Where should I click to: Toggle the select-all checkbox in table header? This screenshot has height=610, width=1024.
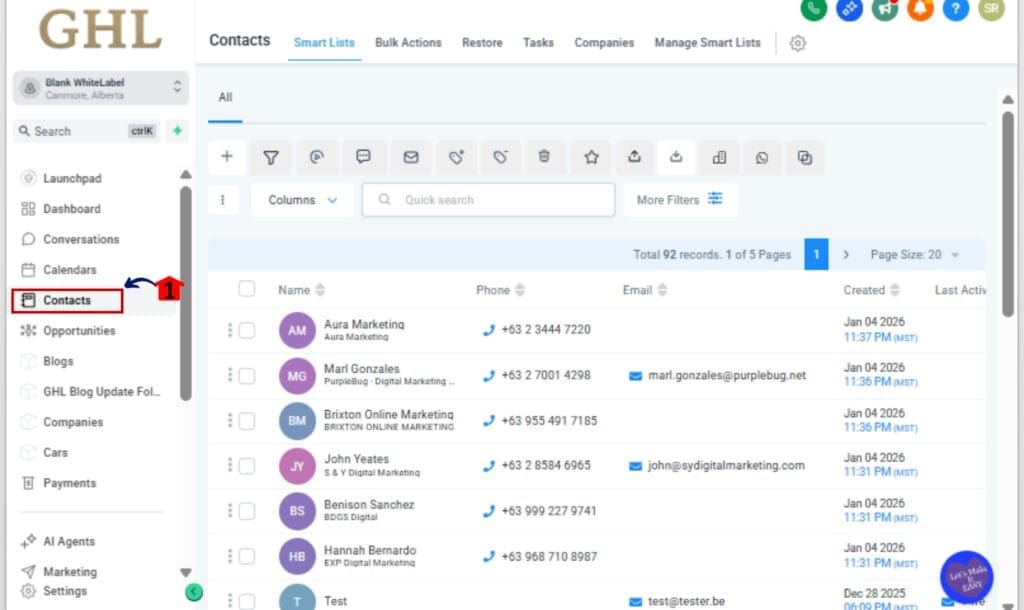247,289
